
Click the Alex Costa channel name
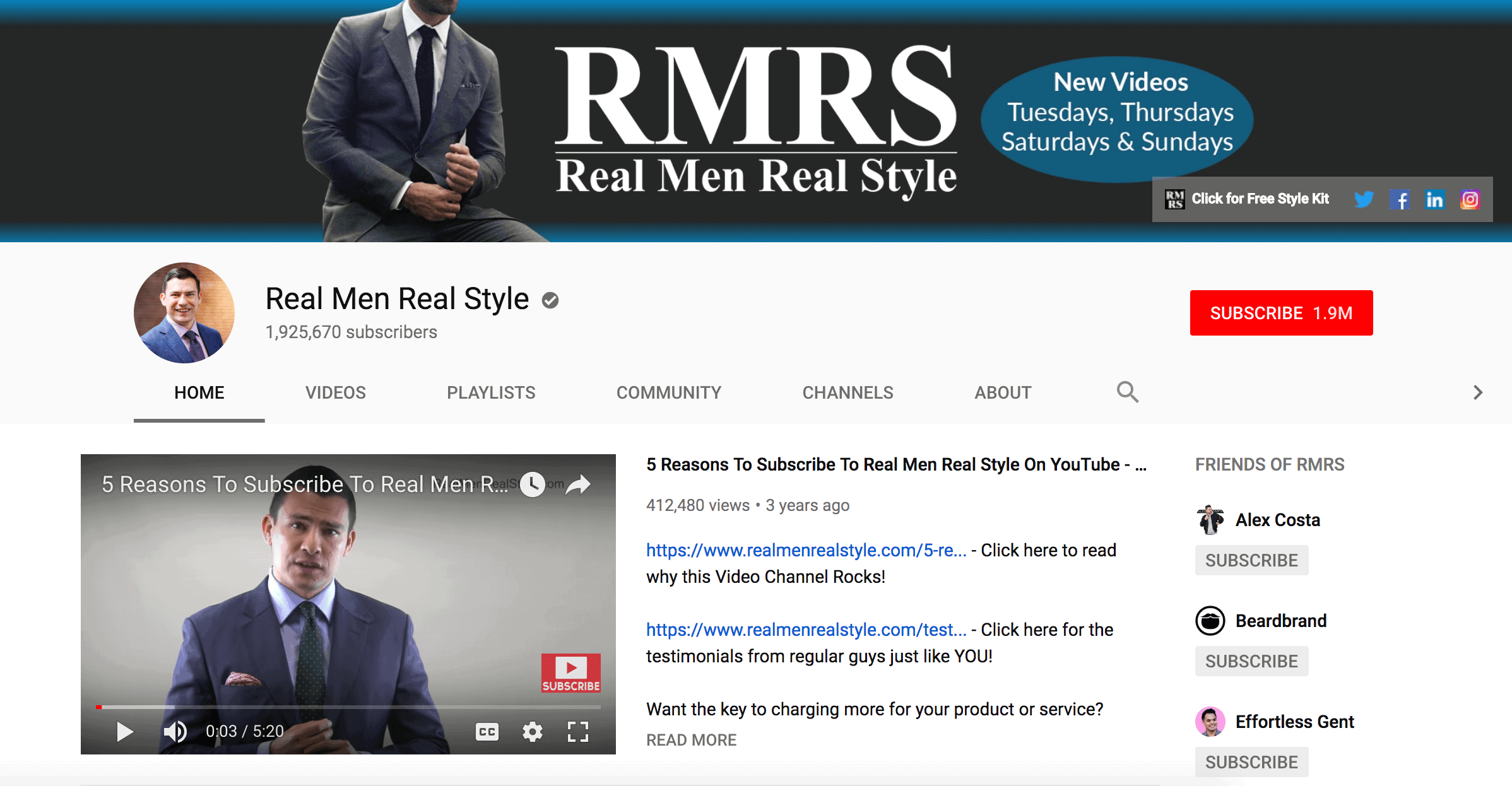pyautogui.click(x=1277, y=520)
